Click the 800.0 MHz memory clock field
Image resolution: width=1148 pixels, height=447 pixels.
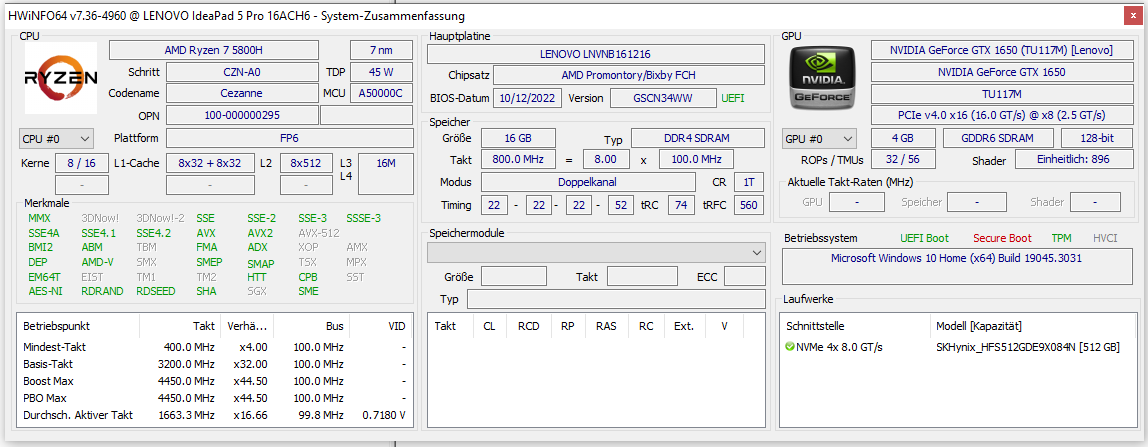point(518,159)
